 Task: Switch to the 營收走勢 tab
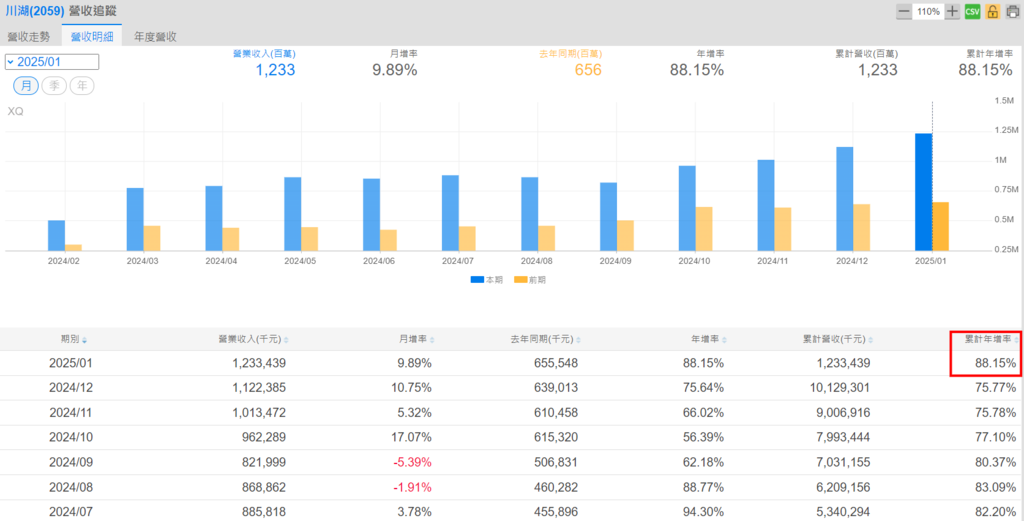[x=29, y=37]
